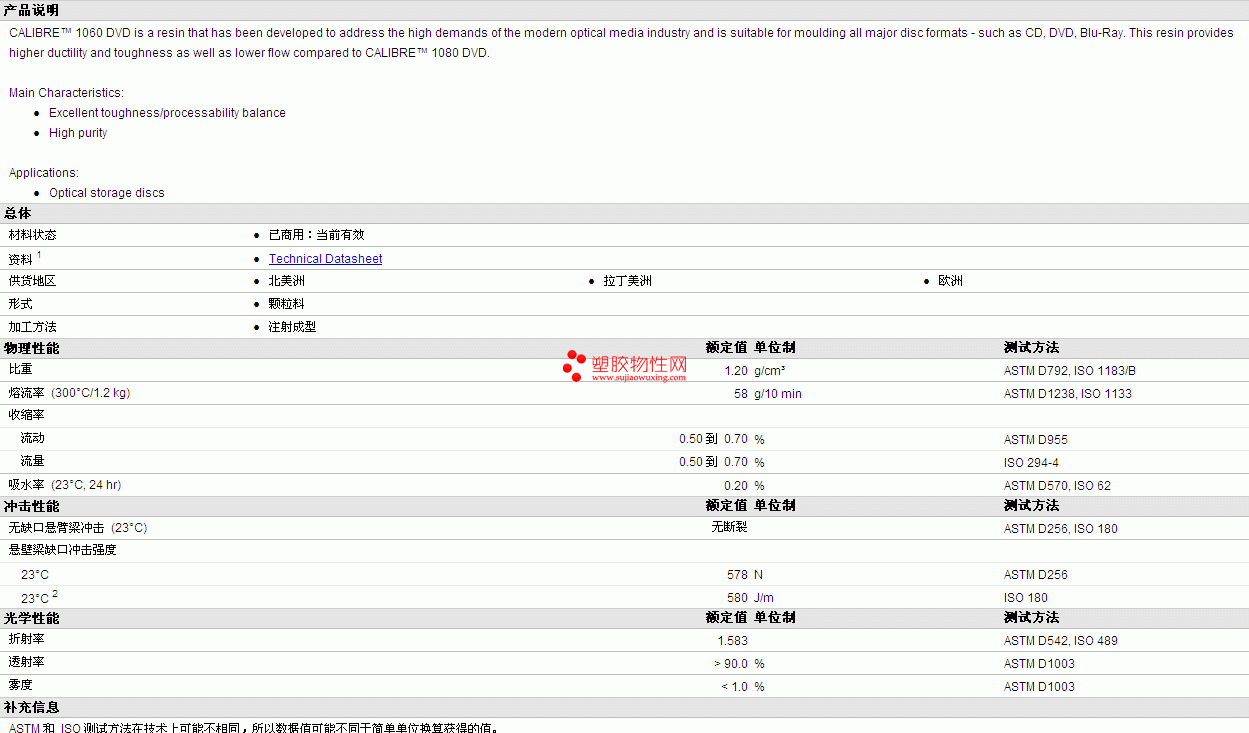
Task: Select the 无断裂 result value
Action: (730, 527)
